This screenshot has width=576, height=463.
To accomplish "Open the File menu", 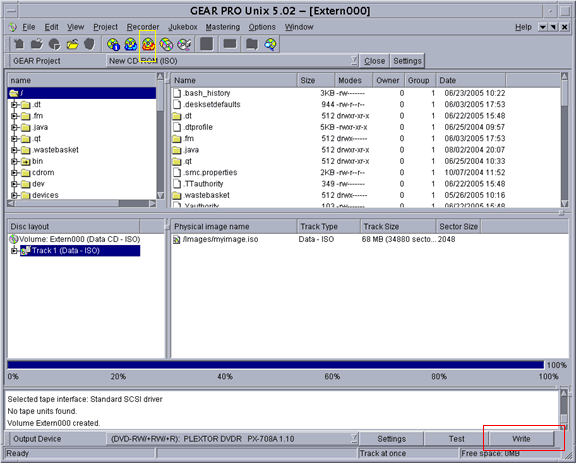I will [x=29, y=27].
